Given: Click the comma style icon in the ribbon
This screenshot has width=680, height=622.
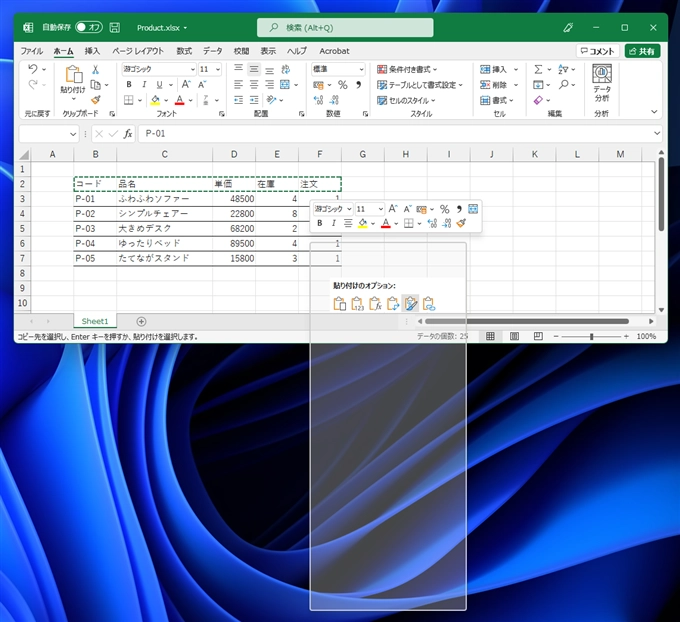Looking at the screenshot, I should tap(359, 85).
